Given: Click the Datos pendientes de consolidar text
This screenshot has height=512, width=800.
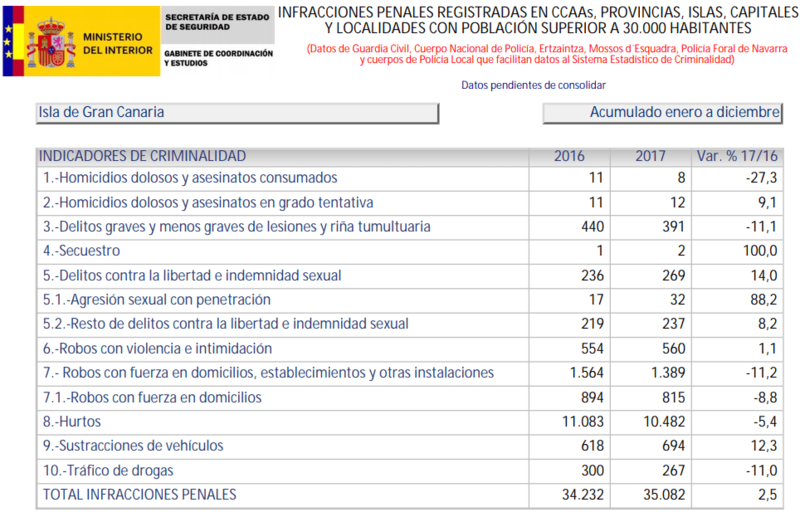Looking at the screenshot, I should [x=518, y=85].
